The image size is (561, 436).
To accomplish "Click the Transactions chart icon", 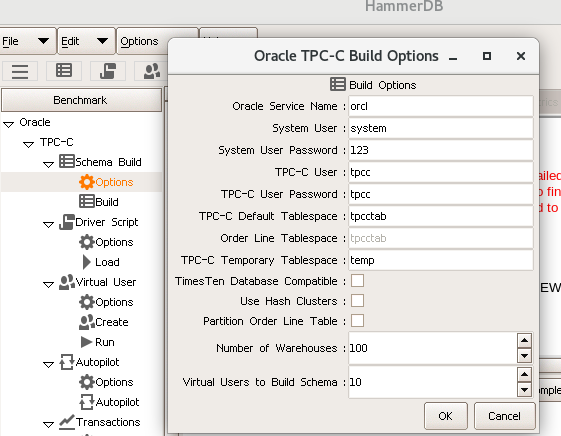I will tap(67, 422).
